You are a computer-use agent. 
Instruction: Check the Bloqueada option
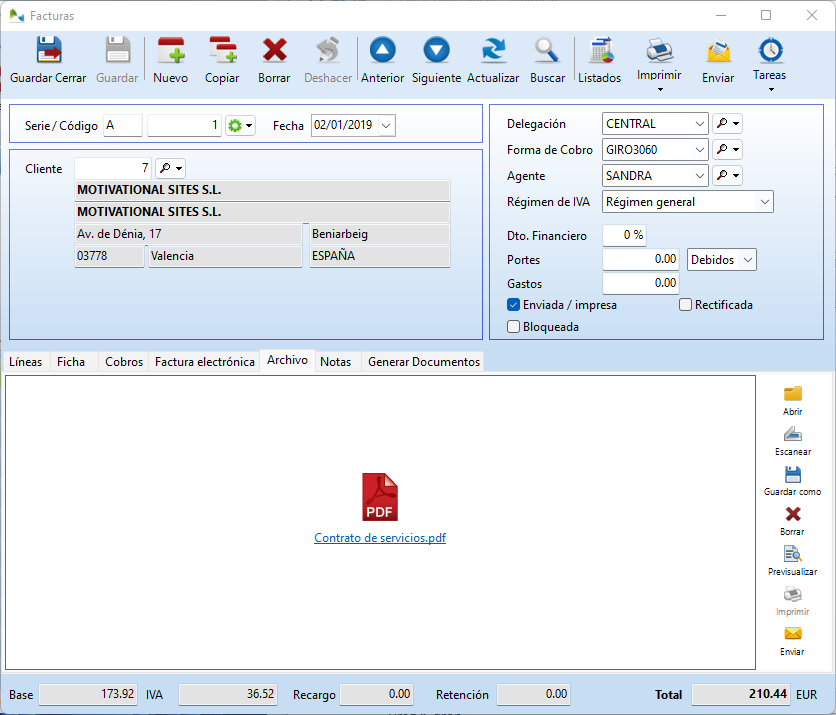click(x=513, y=326)
